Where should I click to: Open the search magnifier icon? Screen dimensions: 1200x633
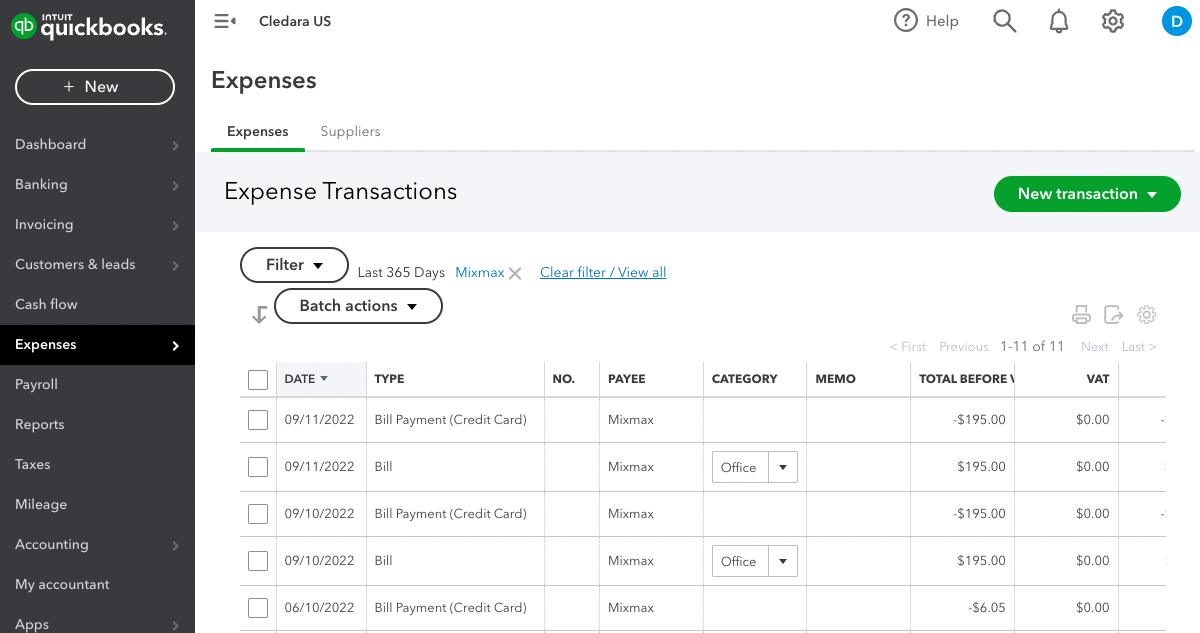pos(1004,21)
